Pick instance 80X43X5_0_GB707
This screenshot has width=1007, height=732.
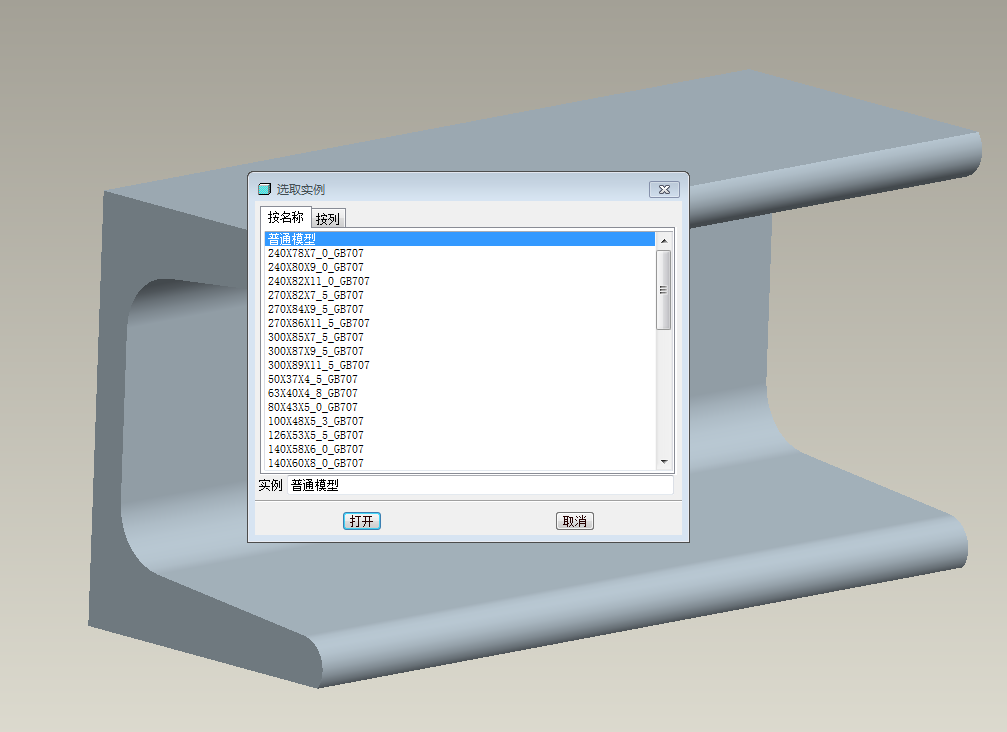click(312, 407)
